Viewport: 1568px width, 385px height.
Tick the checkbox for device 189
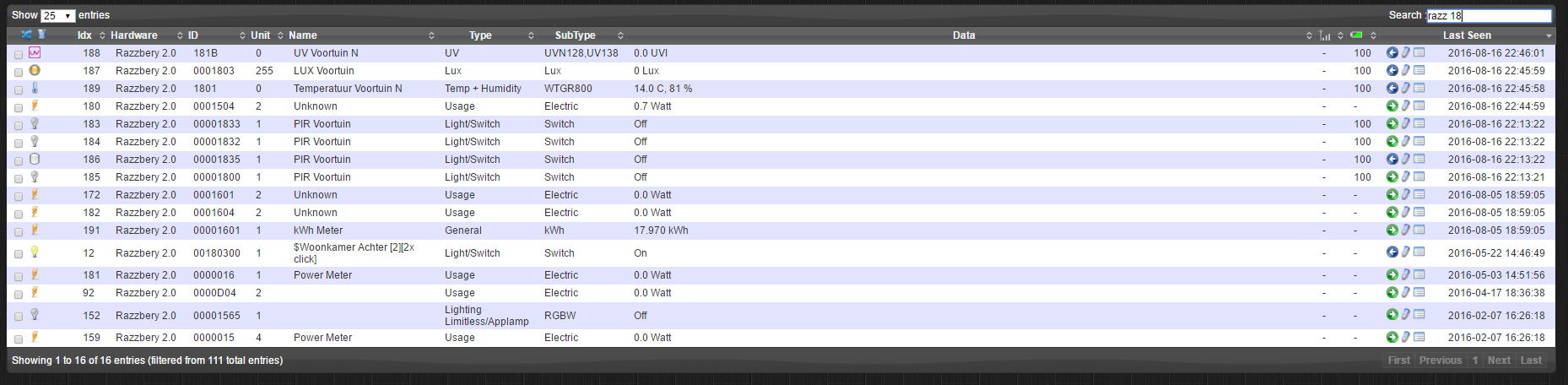click(19, 89)
